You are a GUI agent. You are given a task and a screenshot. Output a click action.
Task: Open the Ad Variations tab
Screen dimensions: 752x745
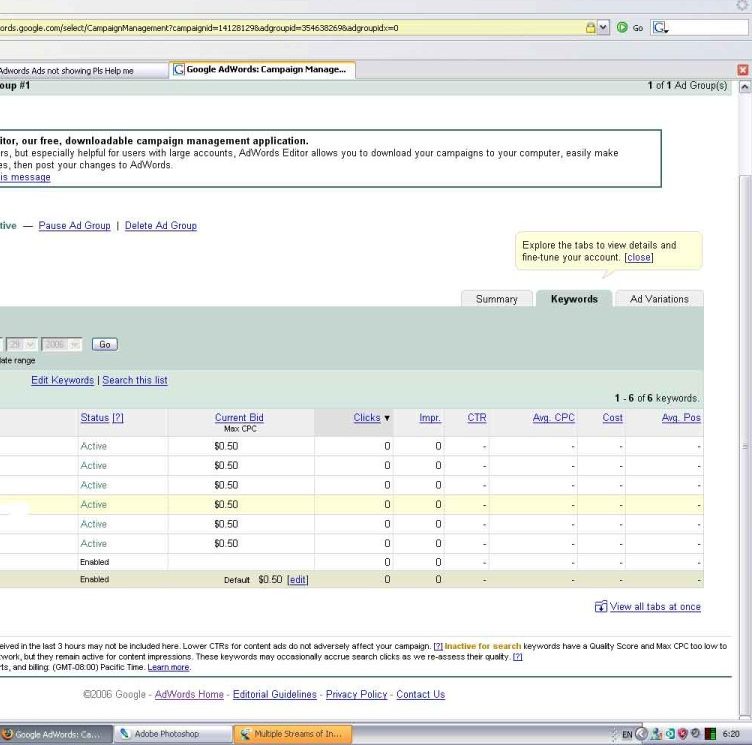(x=659, y=299)
